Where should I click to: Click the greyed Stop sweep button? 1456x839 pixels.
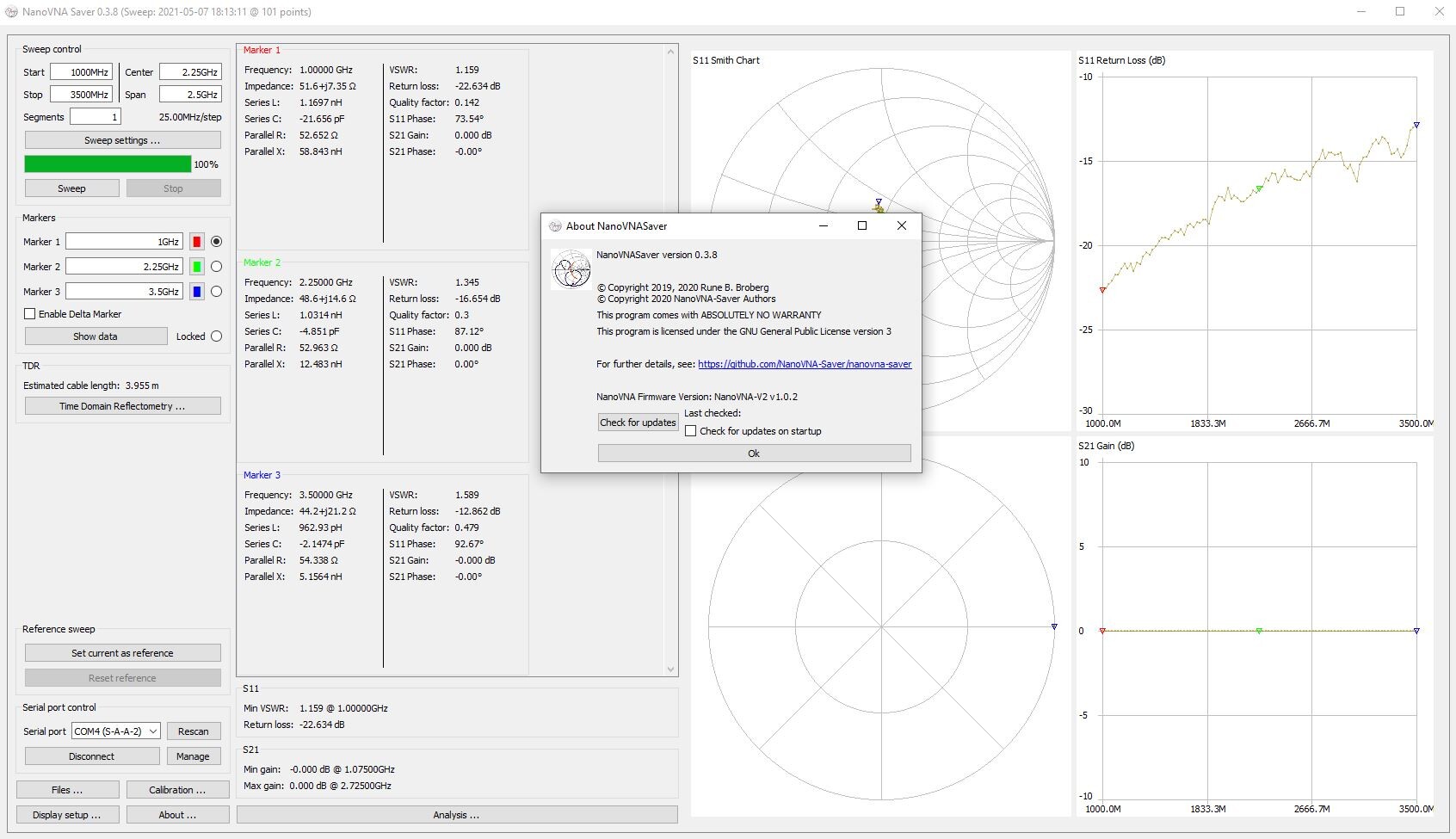coord(173,188)
